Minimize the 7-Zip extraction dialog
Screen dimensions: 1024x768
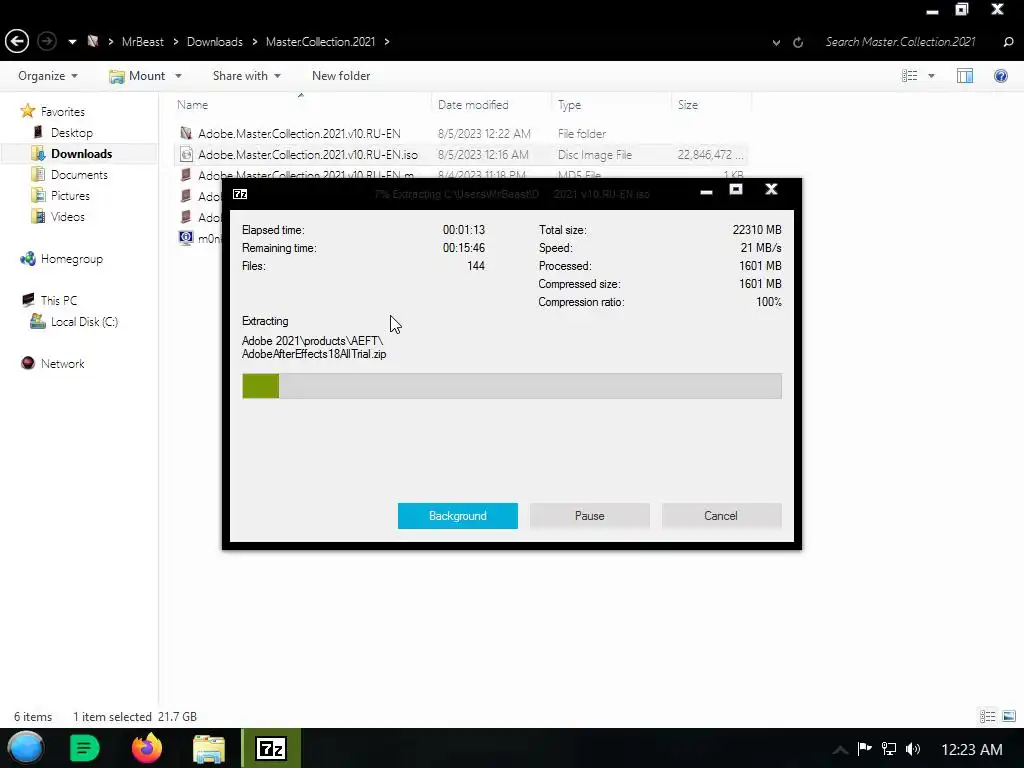pyautogui.click(x=706, y=191)
